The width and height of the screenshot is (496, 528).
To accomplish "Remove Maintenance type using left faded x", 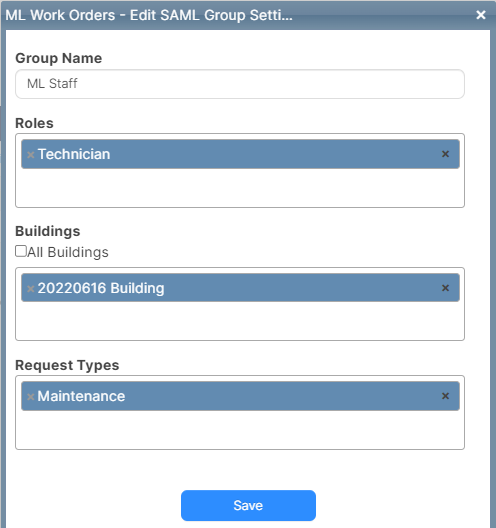I will (31, 397).
